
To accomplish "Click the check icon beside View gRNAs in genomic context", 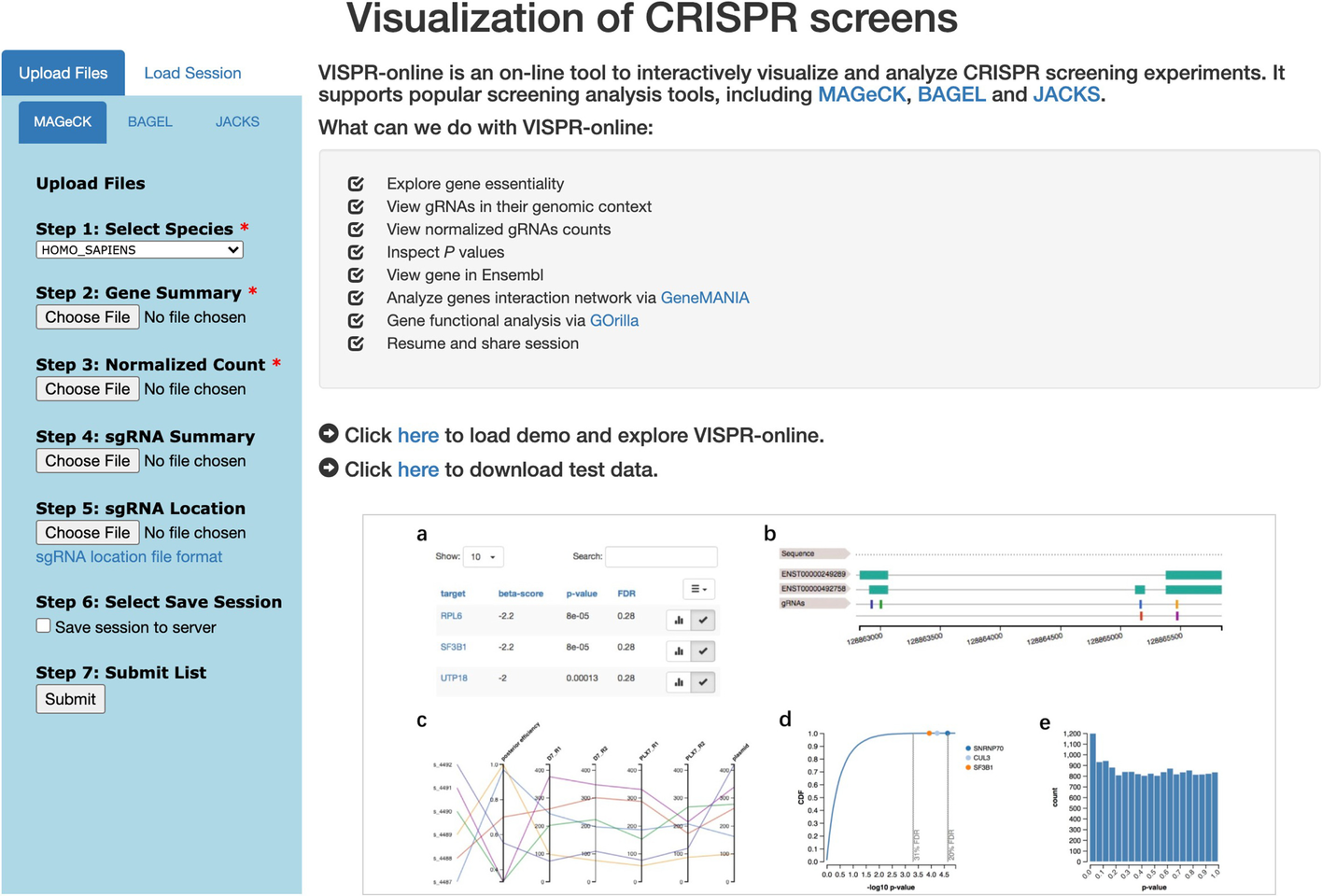I will (356, 206).
